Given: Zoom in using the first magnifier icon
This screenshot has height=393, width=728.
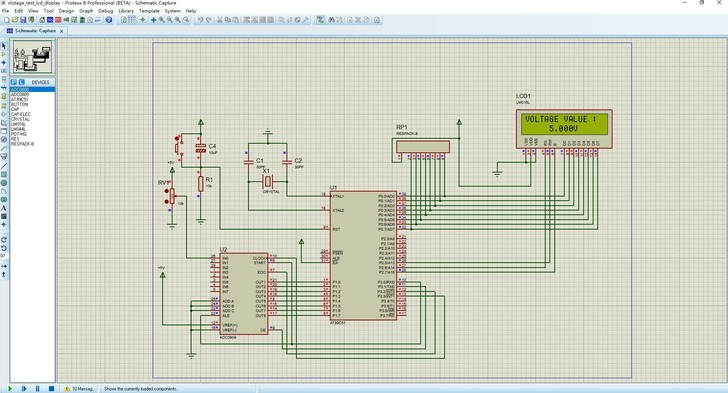Looking at the screenshot, I should 162,20.
